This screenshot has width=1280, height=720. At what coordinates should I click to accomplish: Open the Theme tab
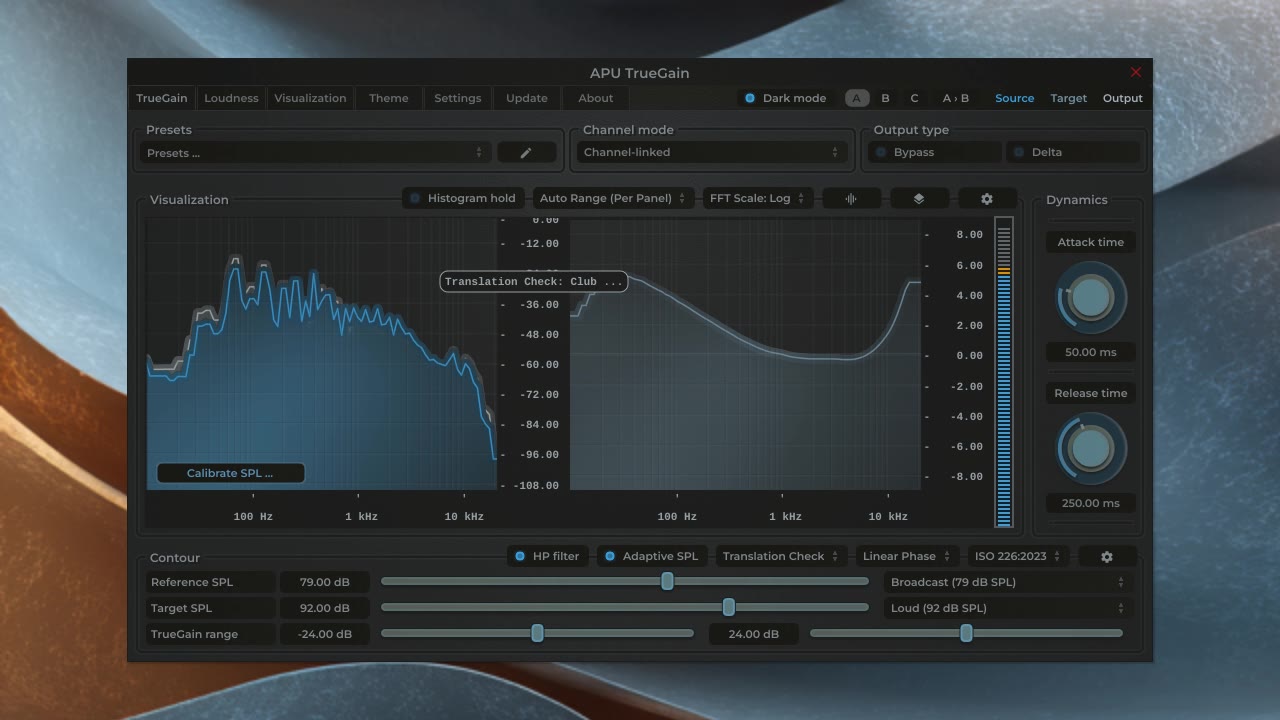(389, 98)
